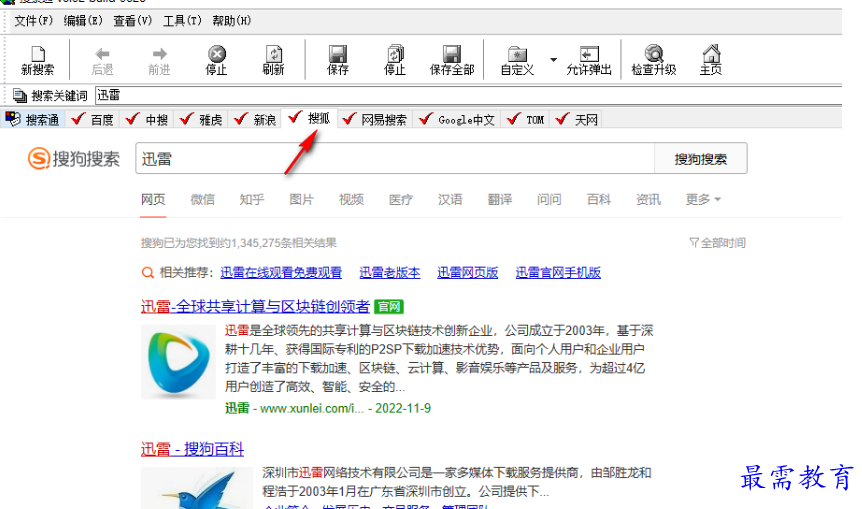Select the 翻译 category tab

point(500,200)
